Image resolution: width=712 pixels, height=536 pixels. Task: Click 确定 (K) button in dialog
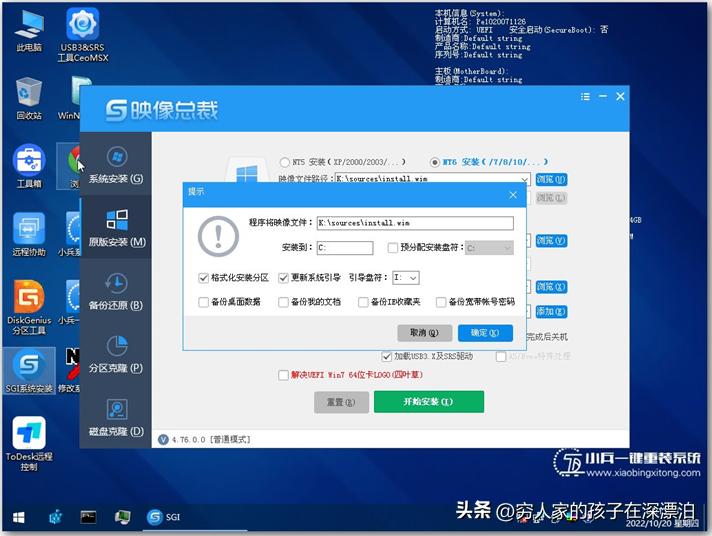tap(485, 333)
